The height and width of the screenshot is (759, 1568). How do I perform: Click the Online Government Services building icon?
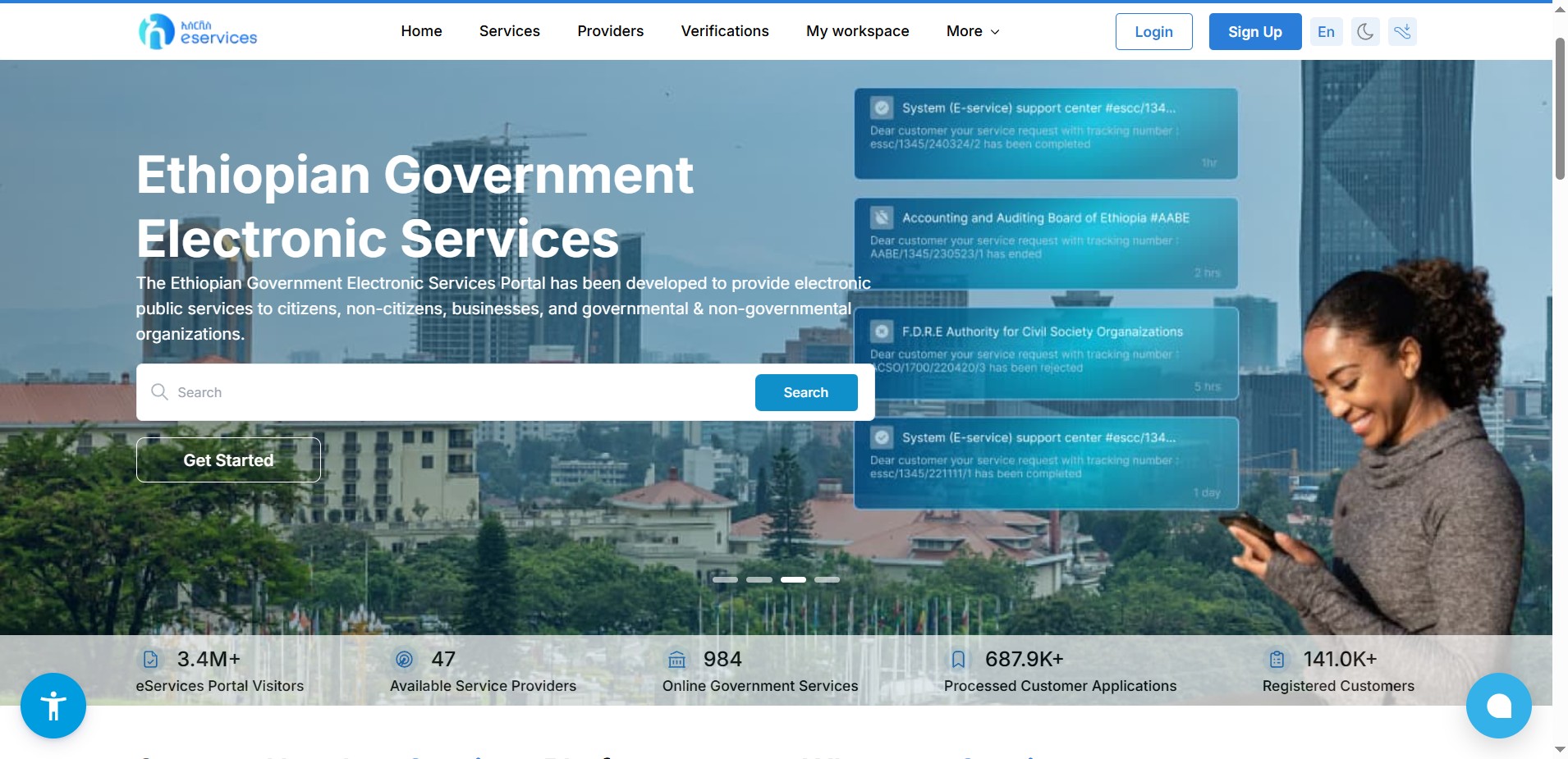(676, 659)
